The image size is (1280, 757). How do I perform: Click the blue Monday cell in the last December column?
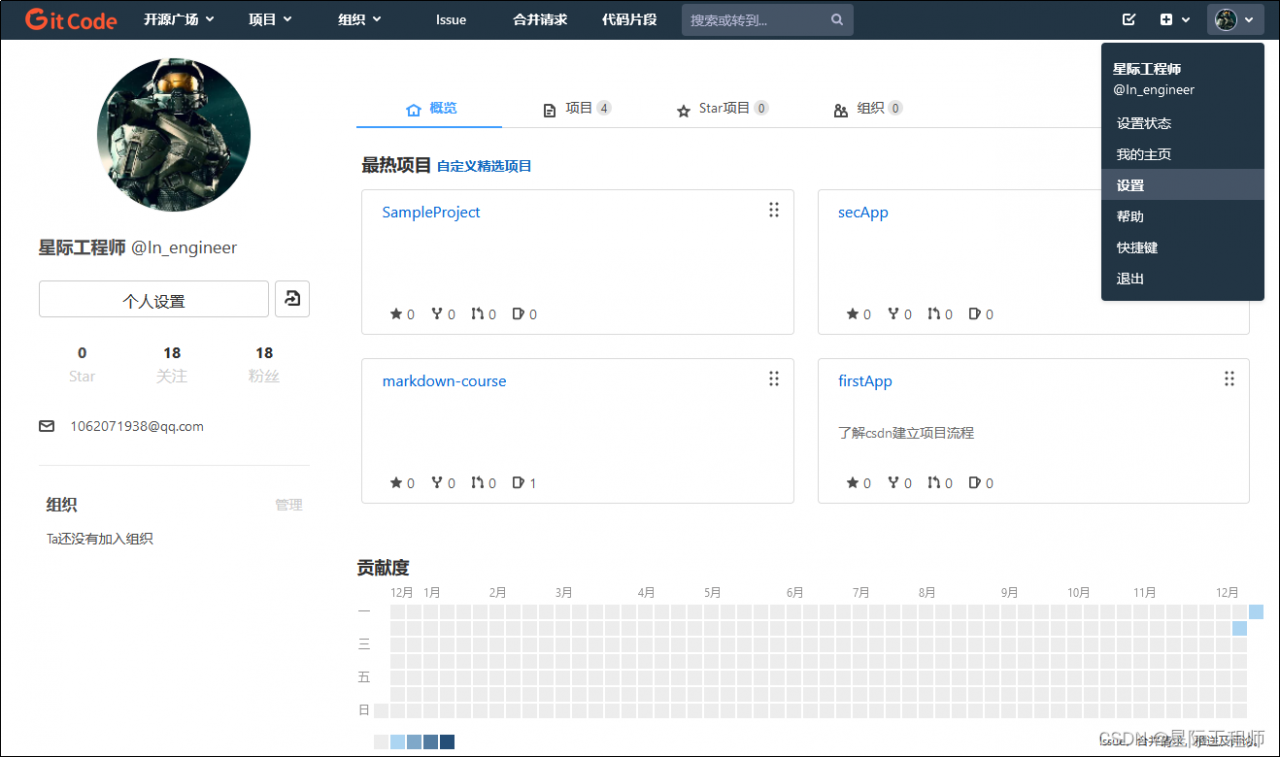tap(1256, 612)
